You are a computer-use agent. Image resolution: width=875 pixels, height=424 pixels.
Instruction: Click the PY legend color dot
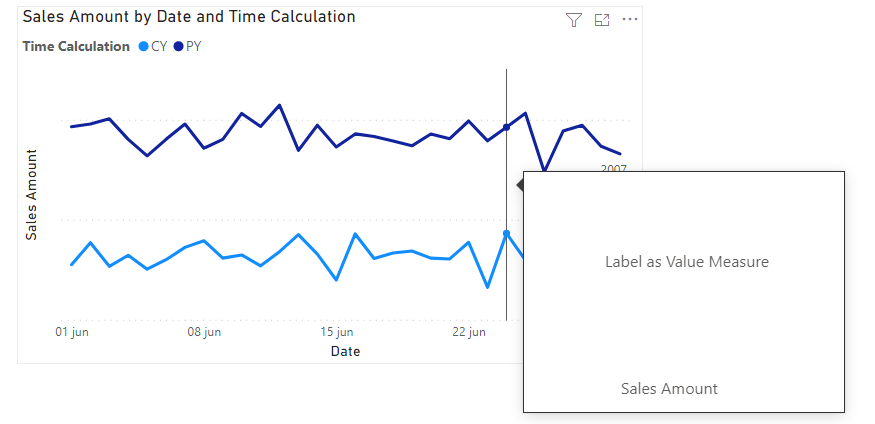click(x=179, y=46)
